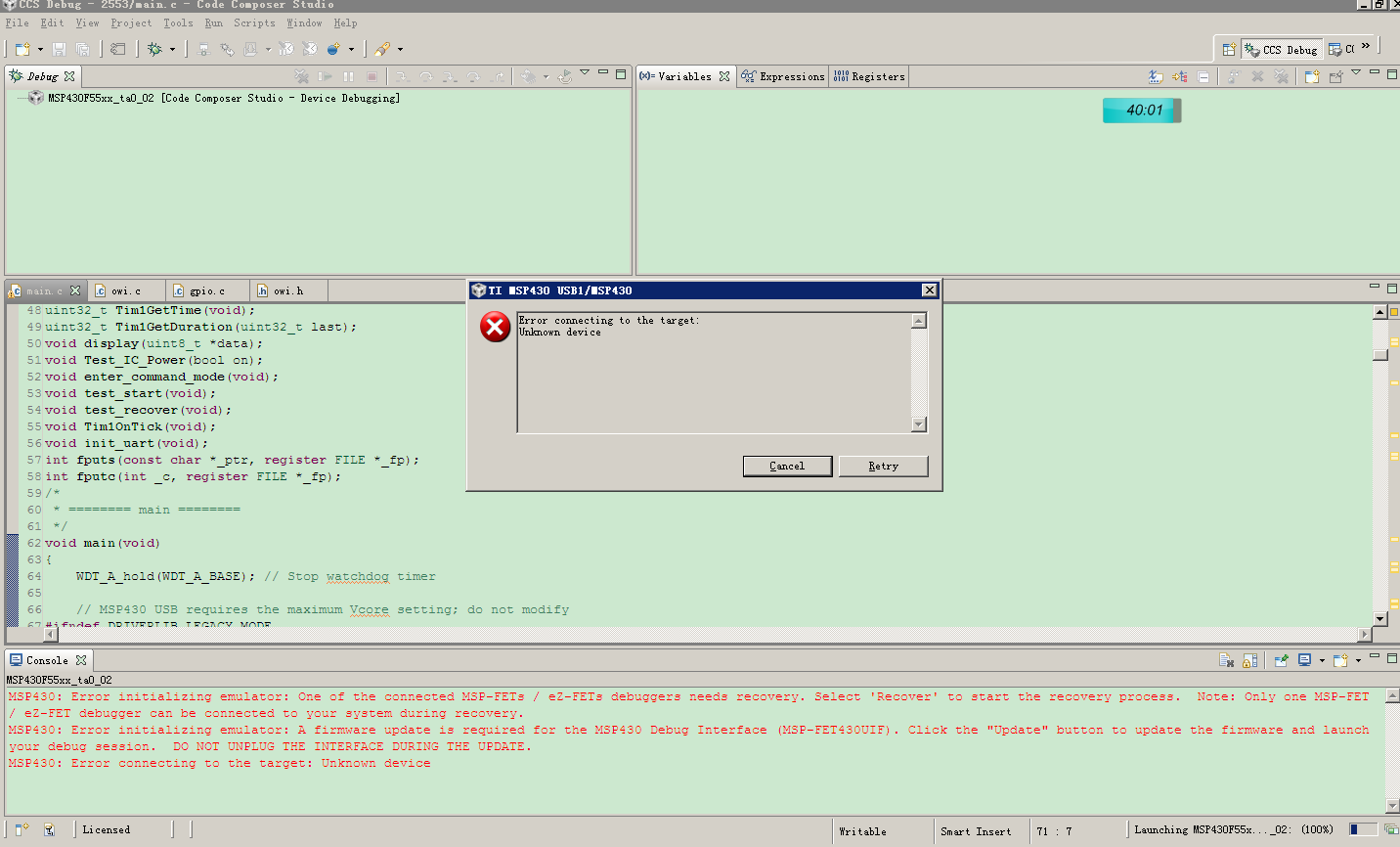Click the Show Logical Structure icon in Variables
This screenshot has height=847, width=1400.
tap(1180, 76)
